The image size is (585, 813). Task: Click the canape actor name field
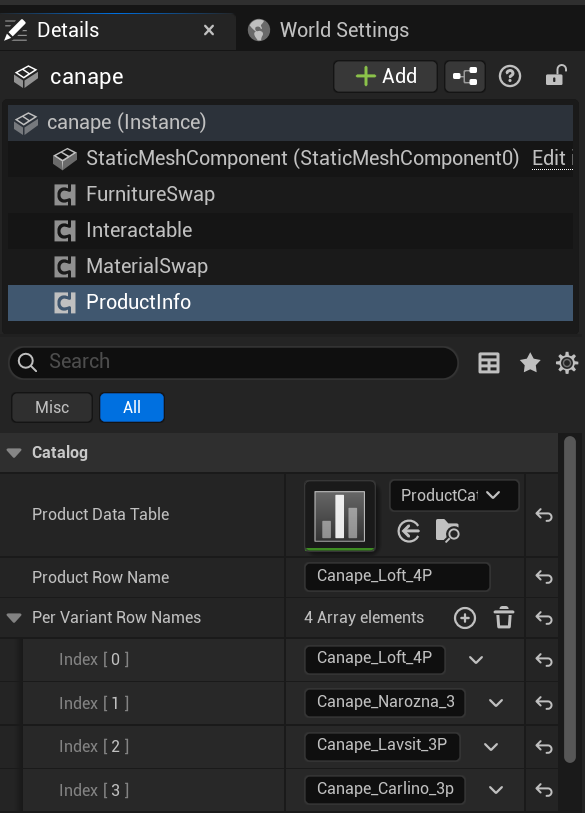pyautogui.click(x=87, y=77)
